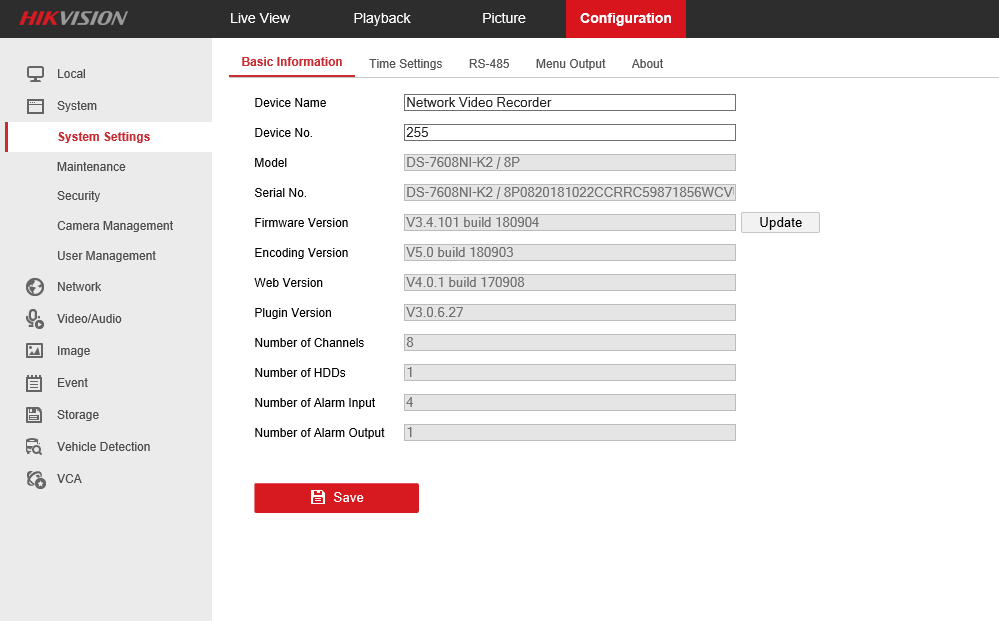Open the About tab
Screen dimensions: 999x621
pos(647,64)
